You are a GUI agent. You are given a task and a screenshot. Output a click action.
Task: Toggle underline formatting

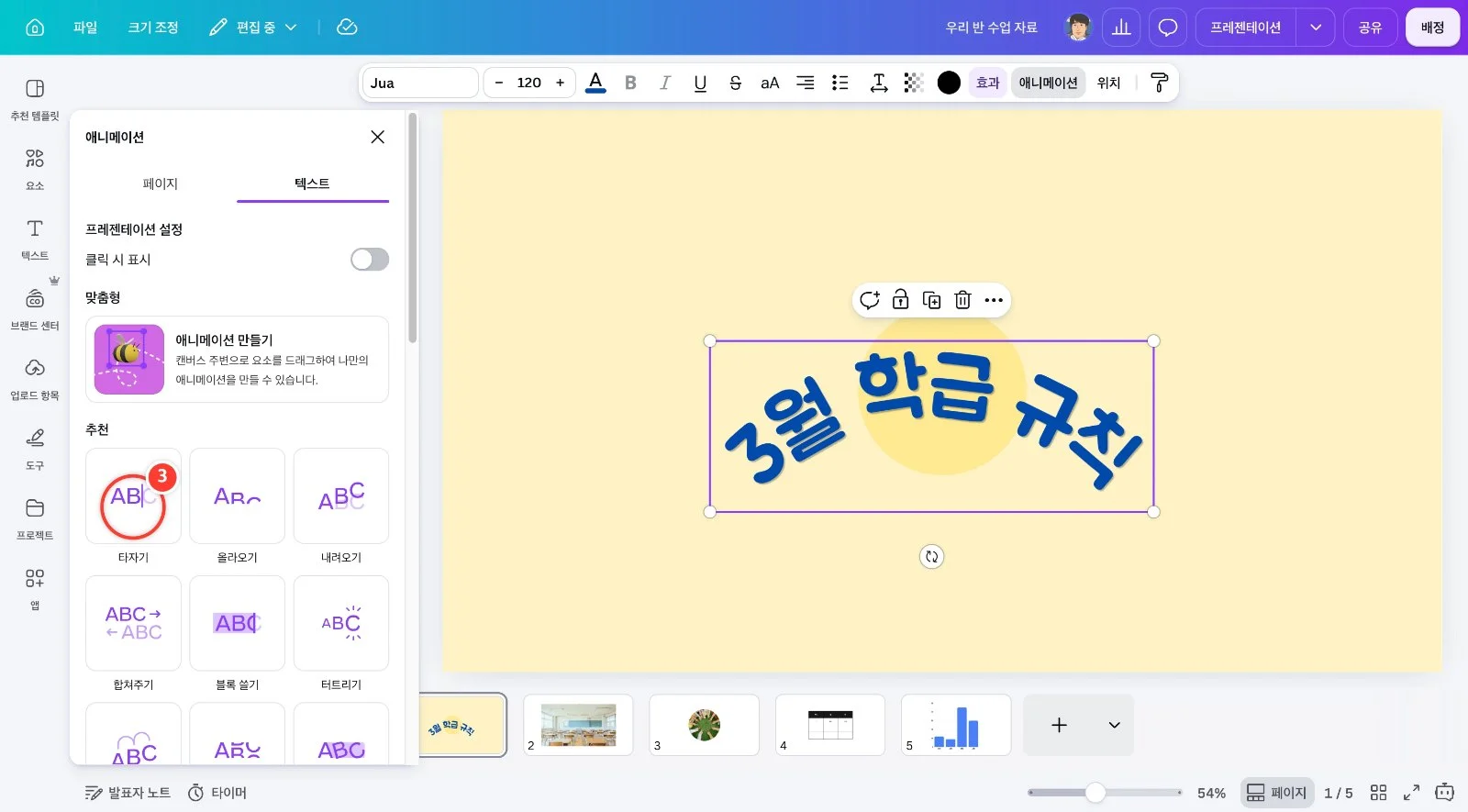pos(700,83)
